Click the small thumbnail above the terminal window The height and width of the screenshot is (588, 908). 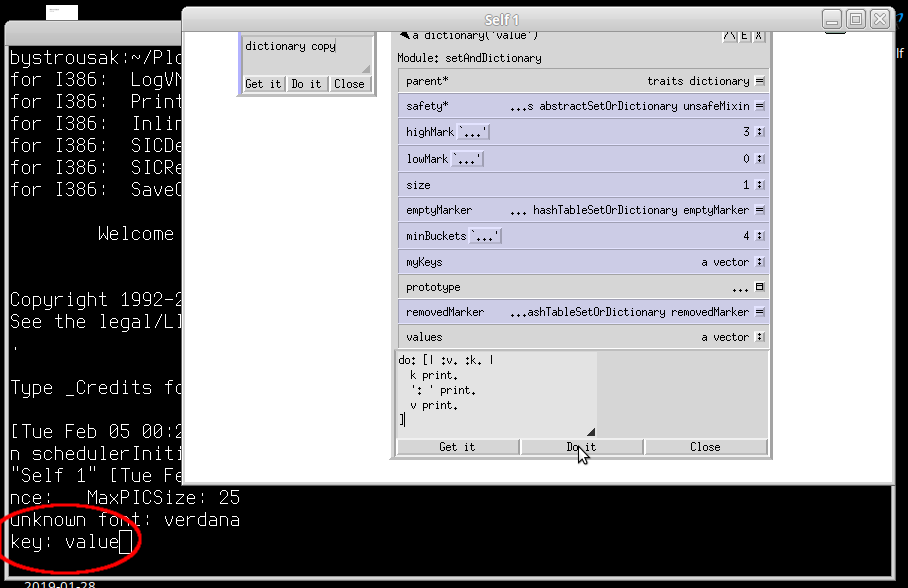click(x=62, y=12)
